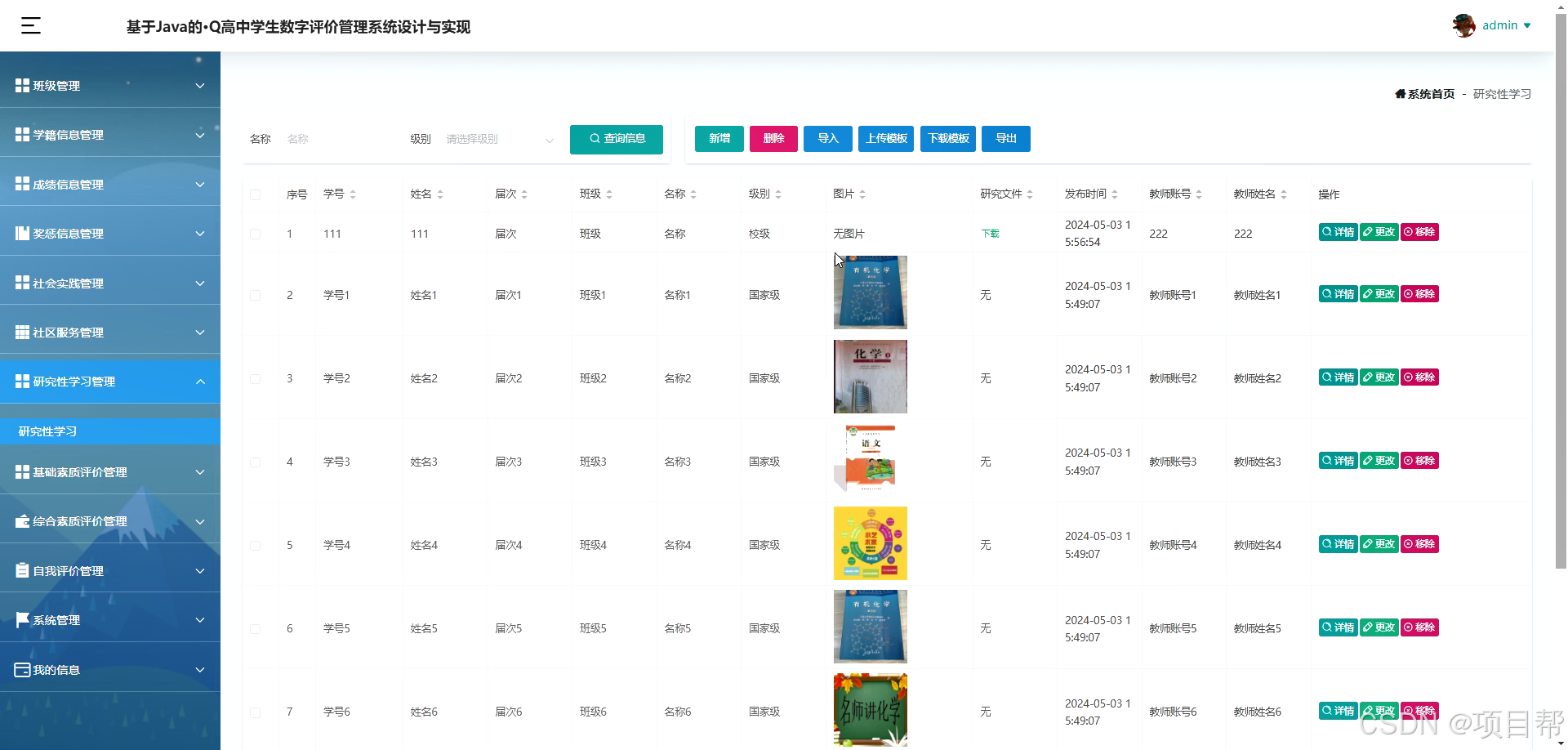Open the 化学 book thumbnail for 学号2
This screenshot has width=1568, height=750.
pos(870,377)
